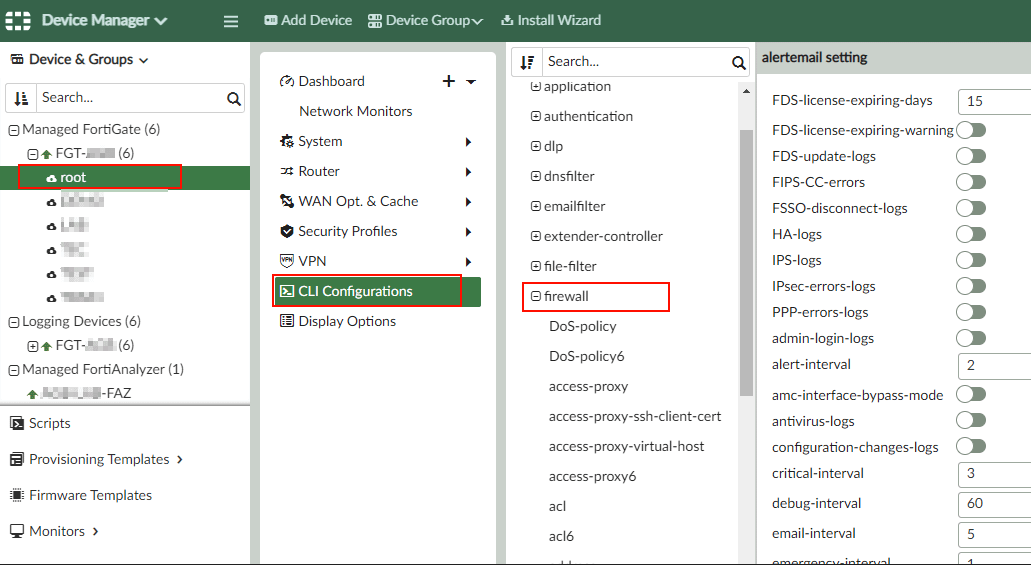
Task: Collapse the Managed FortiGate group
Action: [14, 130]
